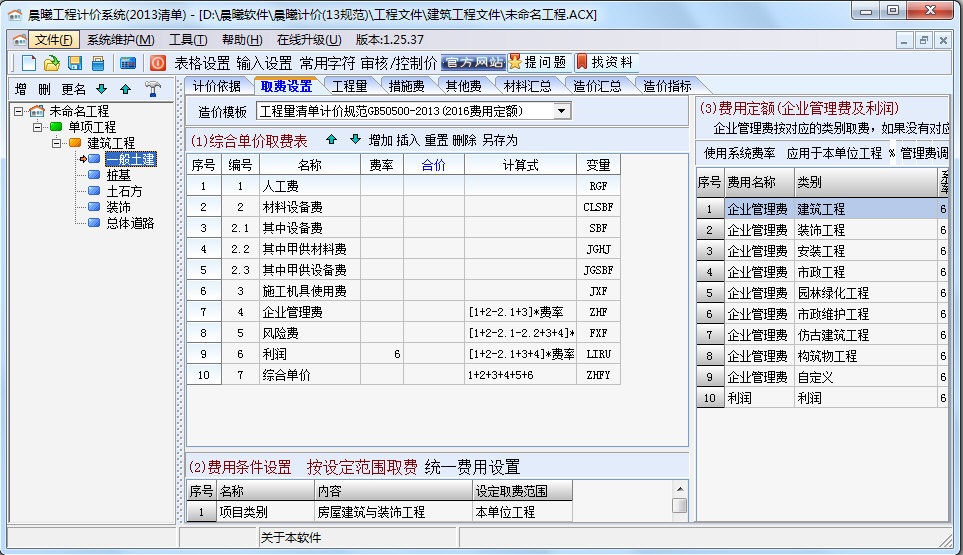
Task: Switch to the 计价依据 tab
Action: tap(217, 86)
